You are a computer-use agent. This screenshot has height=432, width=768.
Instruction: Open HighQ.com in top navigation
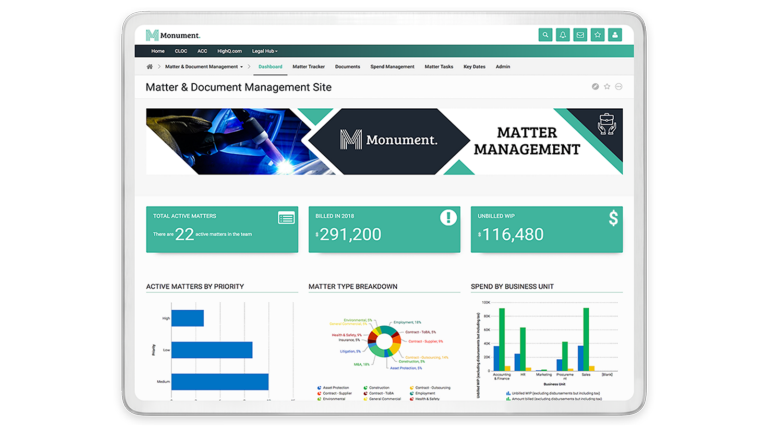point(229,51)
